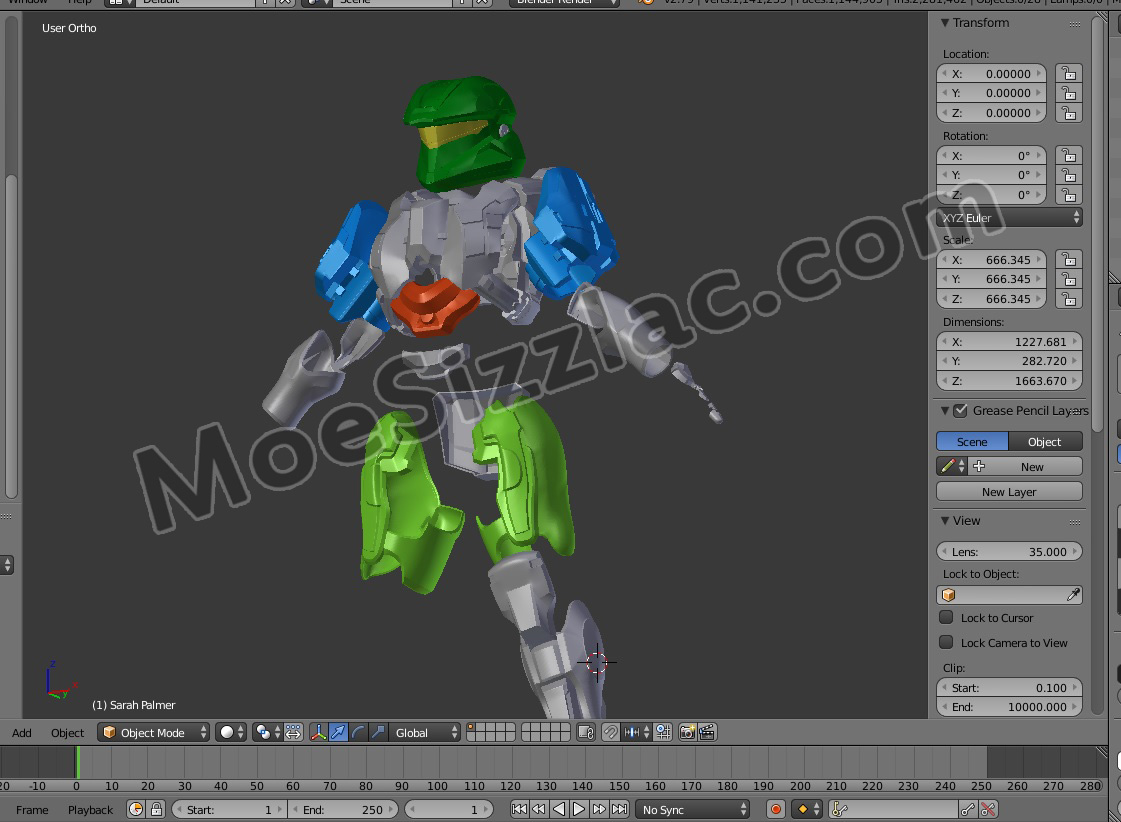Click the New Layer button

(x=1009, y=491)
